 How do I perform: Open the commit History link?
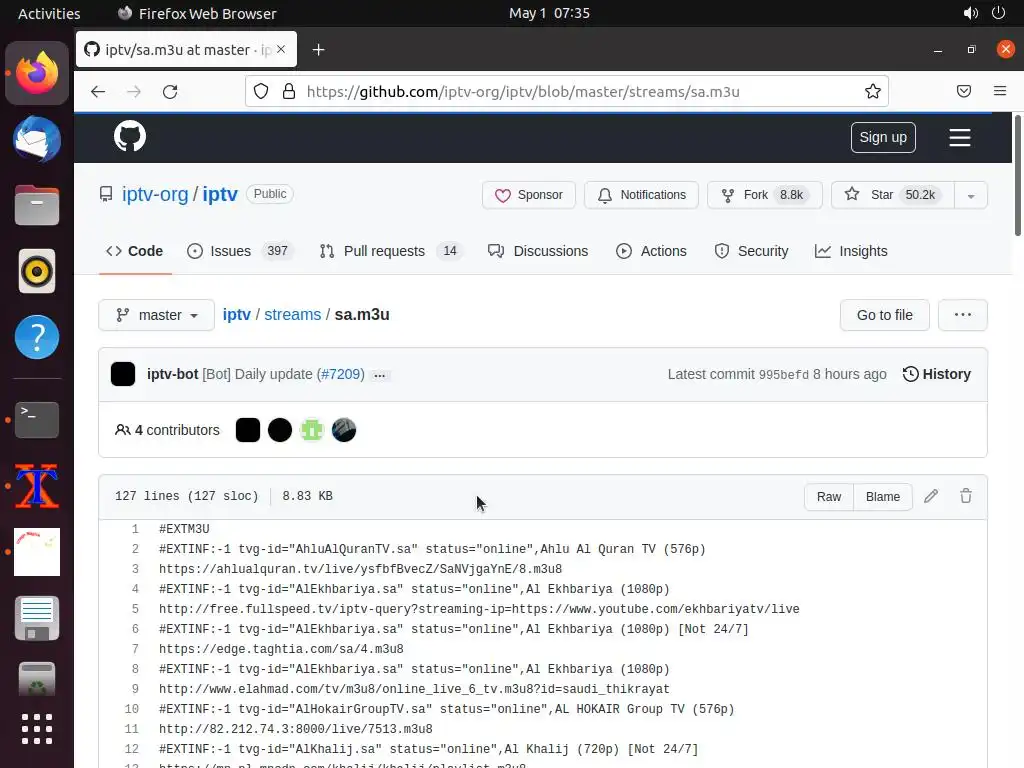pyautogui.click(x=936, y=374)
